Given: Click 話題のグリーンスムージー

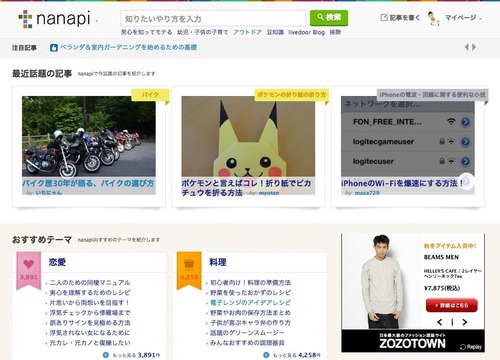Looking at the screenshot, I should click(247, 333).
